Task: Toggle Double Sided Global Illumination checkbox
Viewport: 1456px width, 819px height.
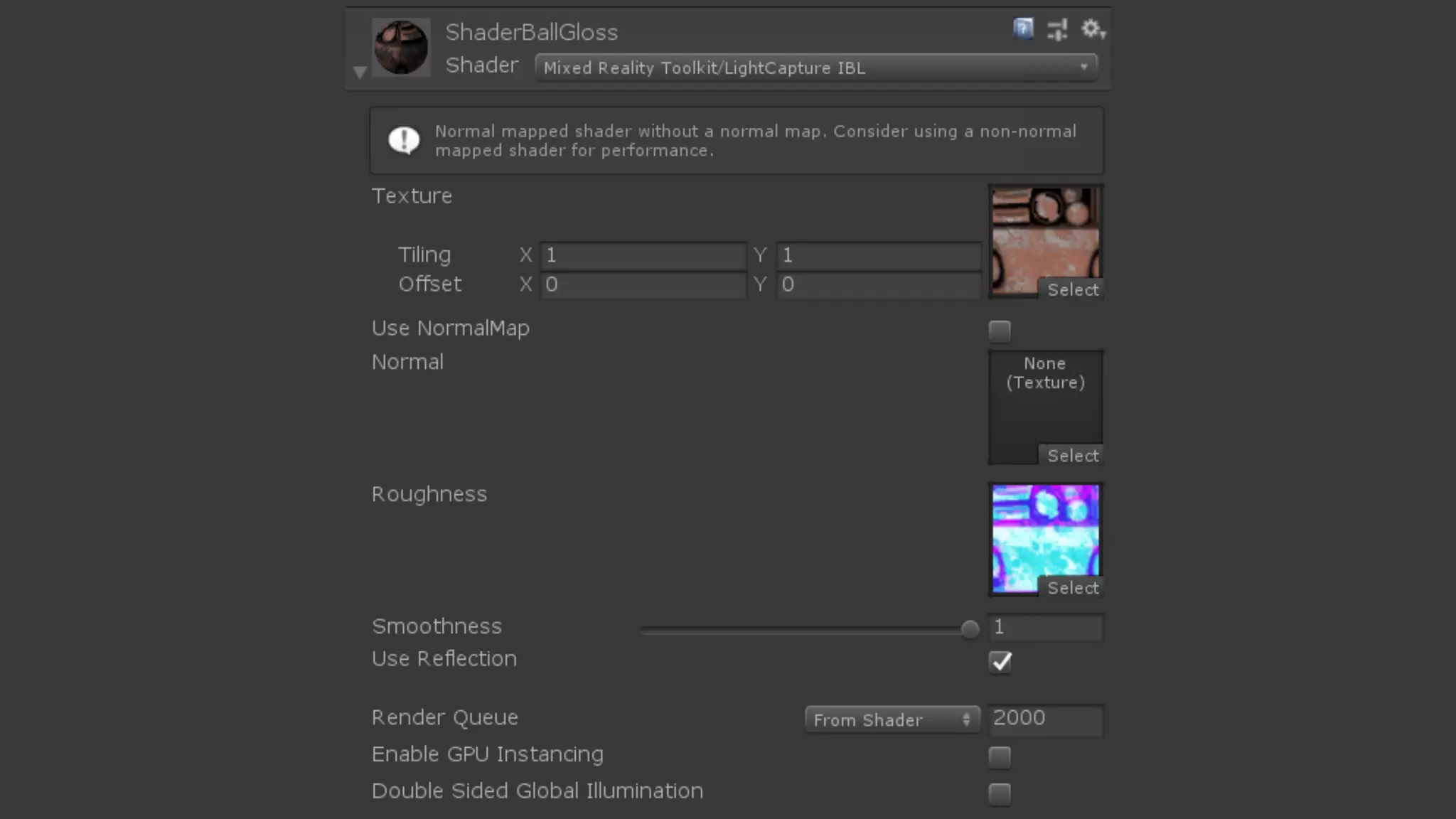Action: (x=1000, y=793)
